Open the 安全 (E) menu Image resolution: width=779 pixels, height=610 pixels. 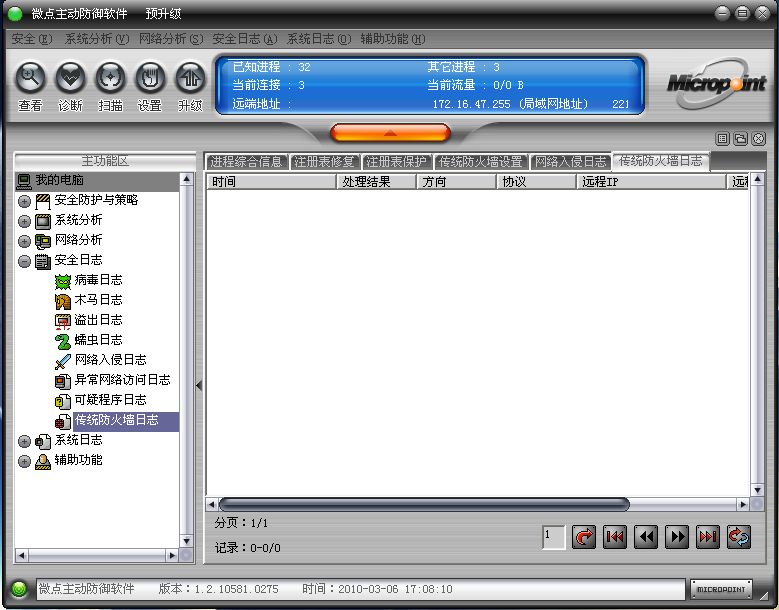point(31,39)
